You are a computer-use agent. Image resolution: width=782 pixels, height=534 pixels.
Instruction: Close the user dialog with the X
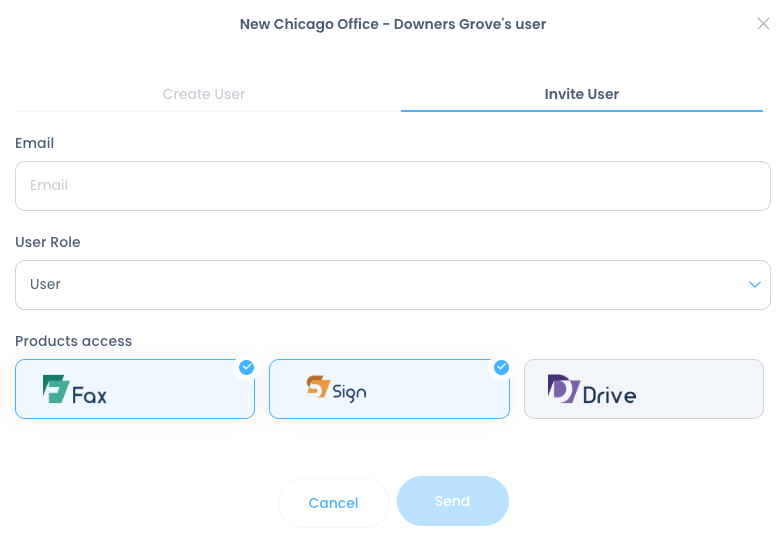coord(763,24)
